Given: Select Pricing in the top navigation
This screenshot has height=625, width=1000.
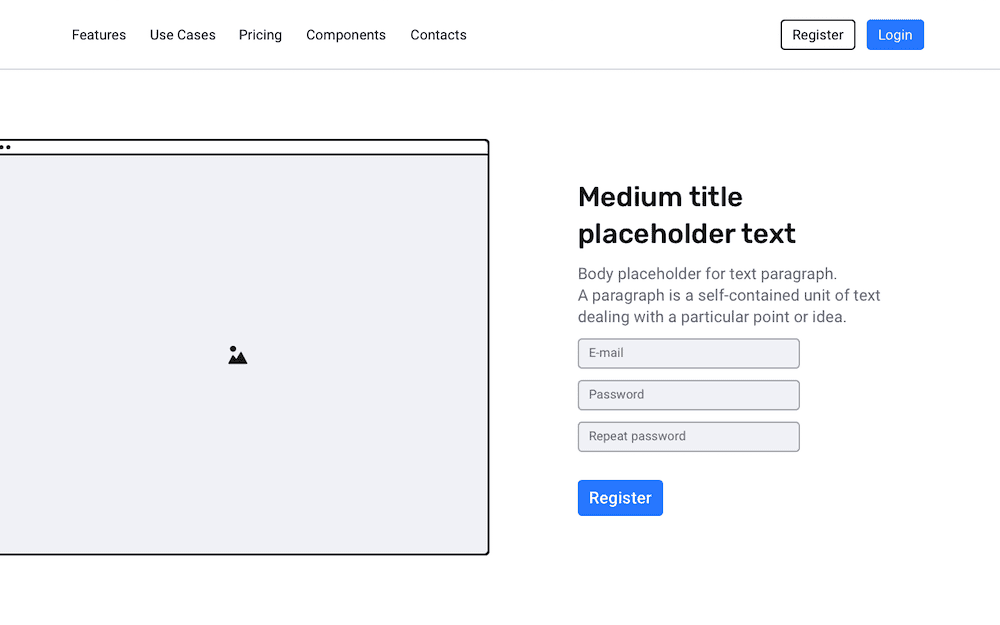Looking at the screenshot, I should click(260, 35).
